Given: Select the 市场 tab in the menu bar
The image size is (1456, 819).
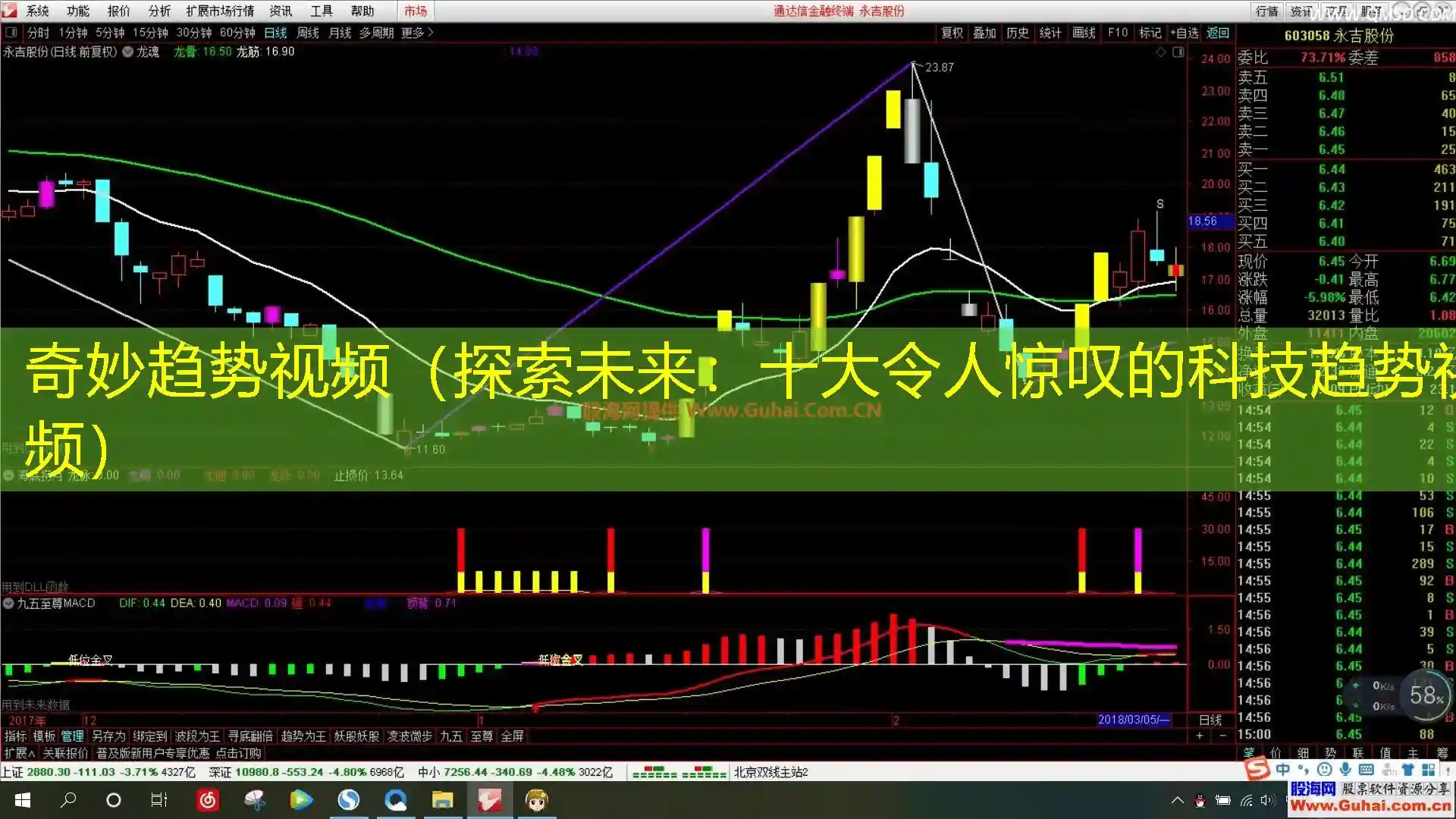Looking at the screenshot, I should [x=416, y=11].
